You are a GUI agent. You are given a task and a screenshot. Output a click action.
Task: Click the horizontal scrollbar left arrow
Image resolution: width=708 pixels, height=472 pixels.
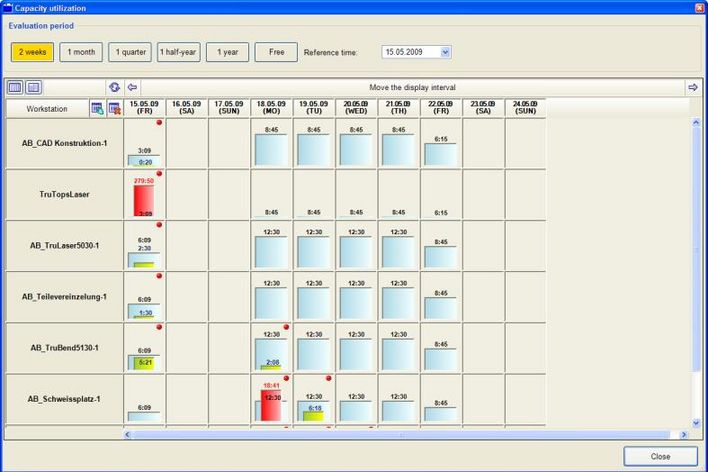(128, 435)
